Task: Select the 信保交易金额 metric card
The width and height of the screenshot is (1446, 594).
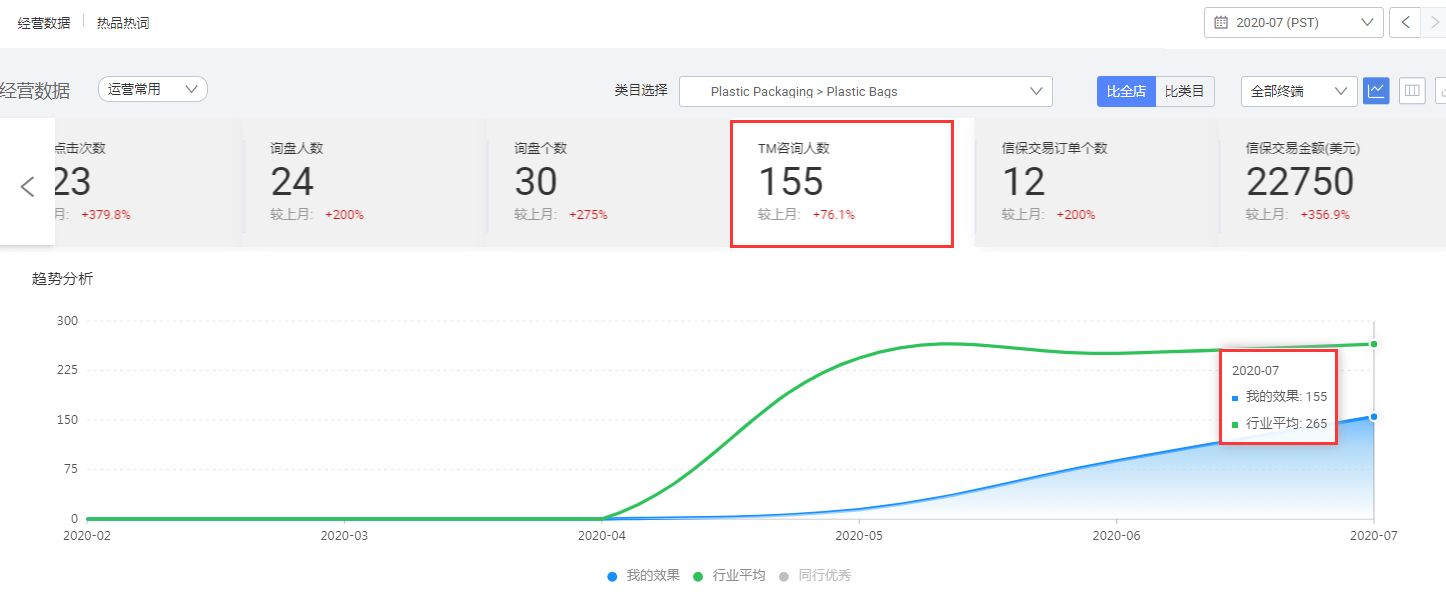Action: tap(1328, 183)
